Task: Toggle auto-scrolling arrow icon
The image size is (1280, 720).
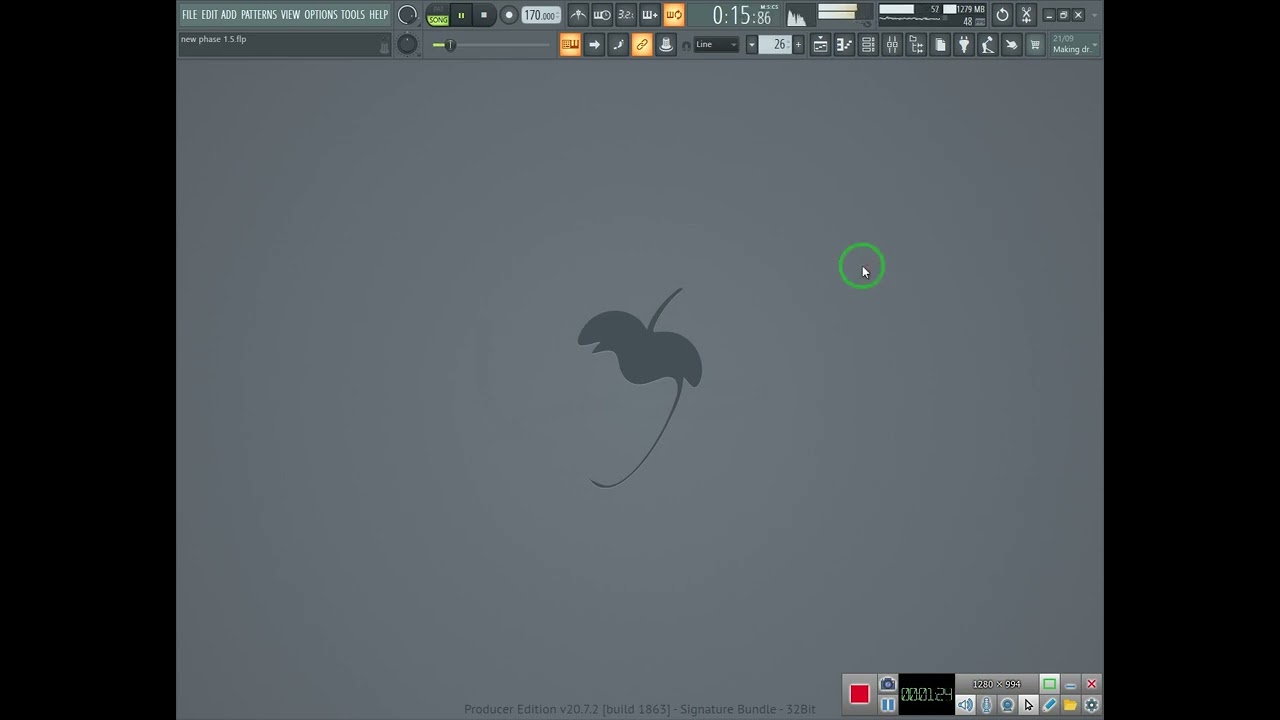Action: coord(594,45)
